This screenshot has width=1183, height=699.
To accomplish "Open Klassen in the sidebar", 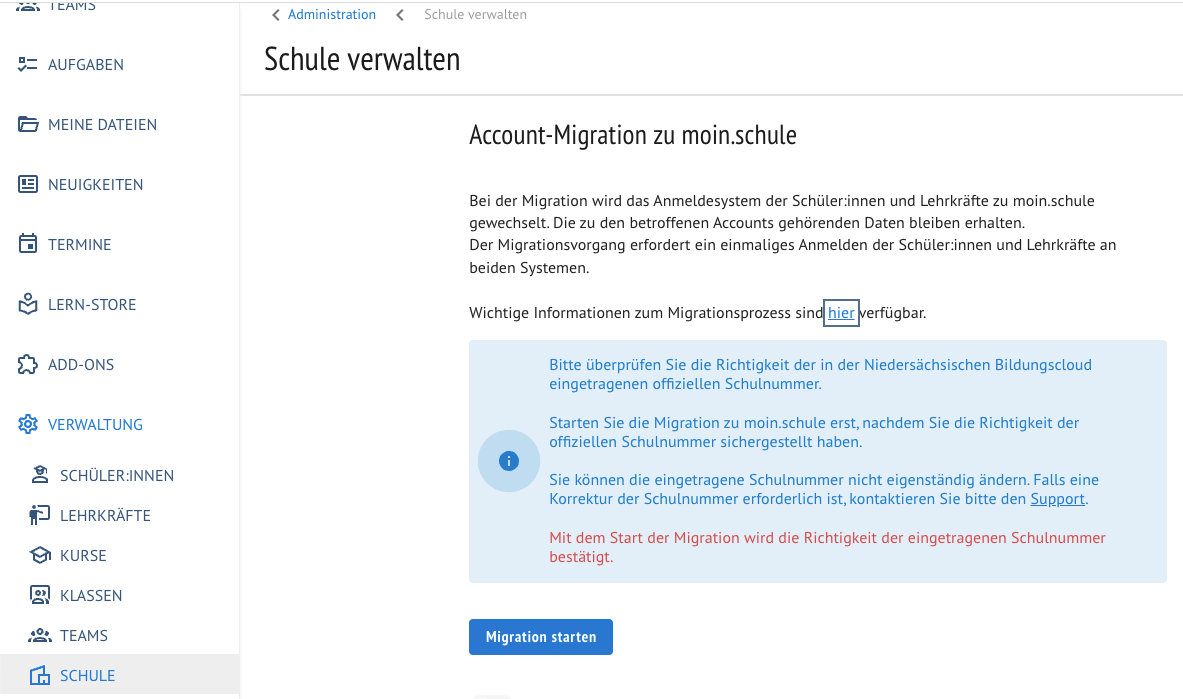I will (91, 596).
